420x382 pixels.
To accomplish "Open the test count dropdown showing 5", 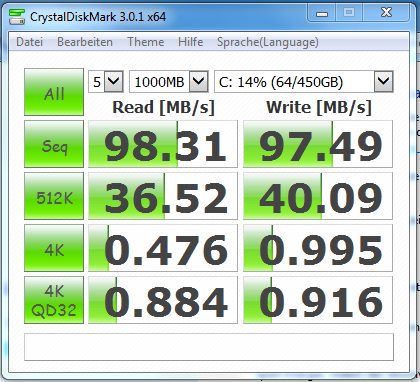I will (x=106, y=81).
